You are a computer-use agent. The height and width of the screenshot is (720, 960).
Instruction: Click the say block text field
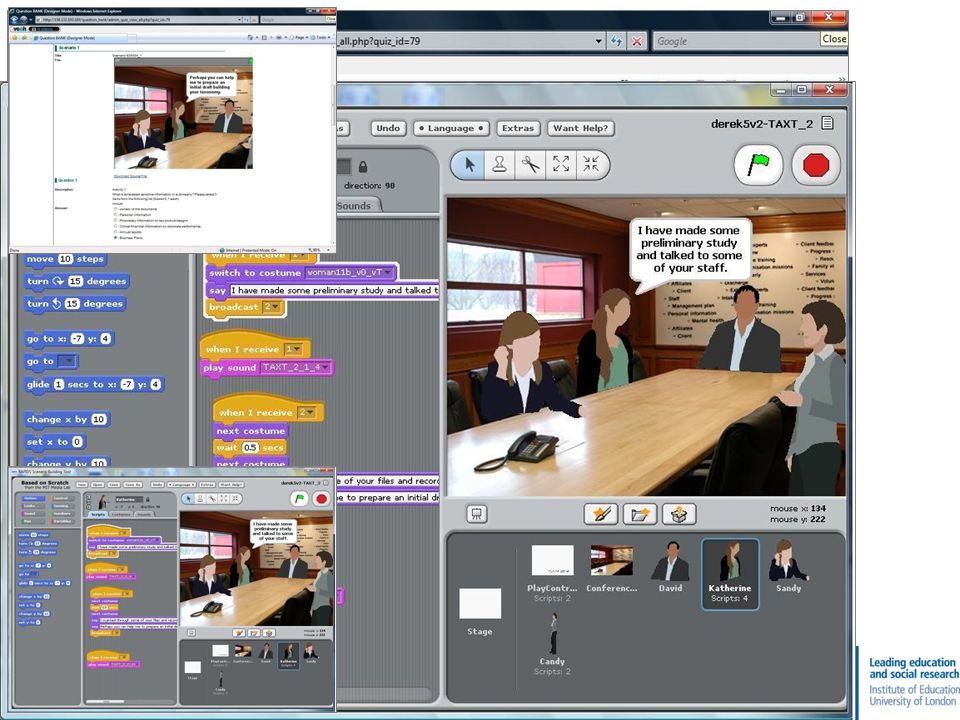coord(334,290)
